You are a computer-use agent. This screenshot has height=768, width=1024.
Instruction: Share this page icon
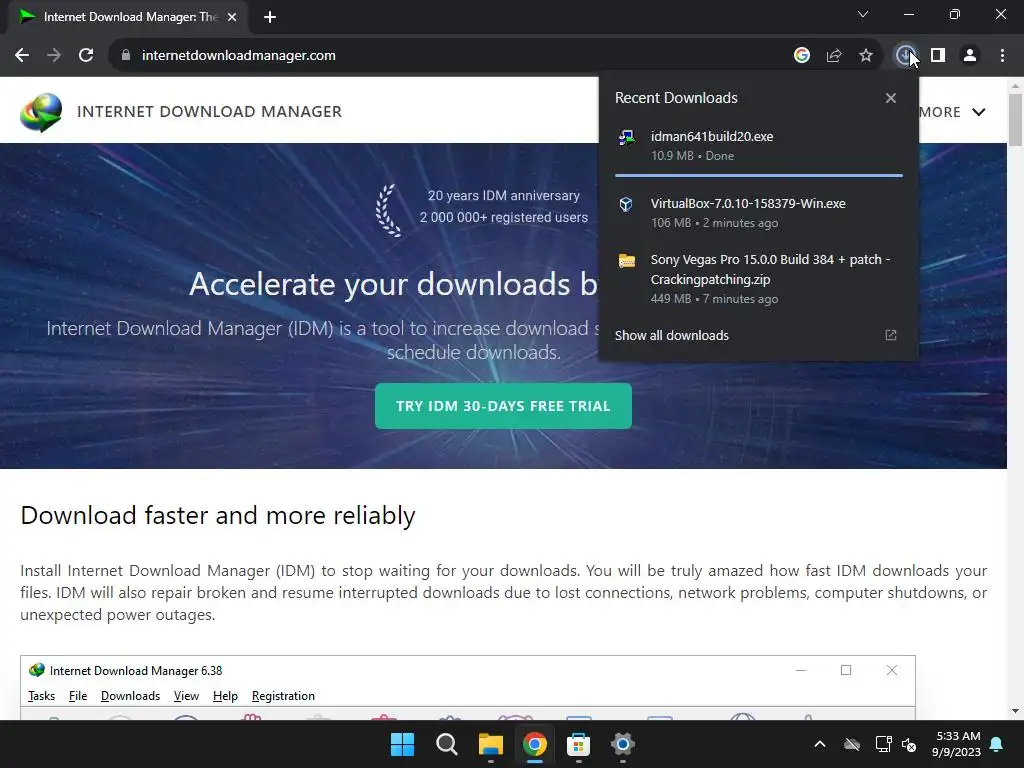click(x=834, y=56)
